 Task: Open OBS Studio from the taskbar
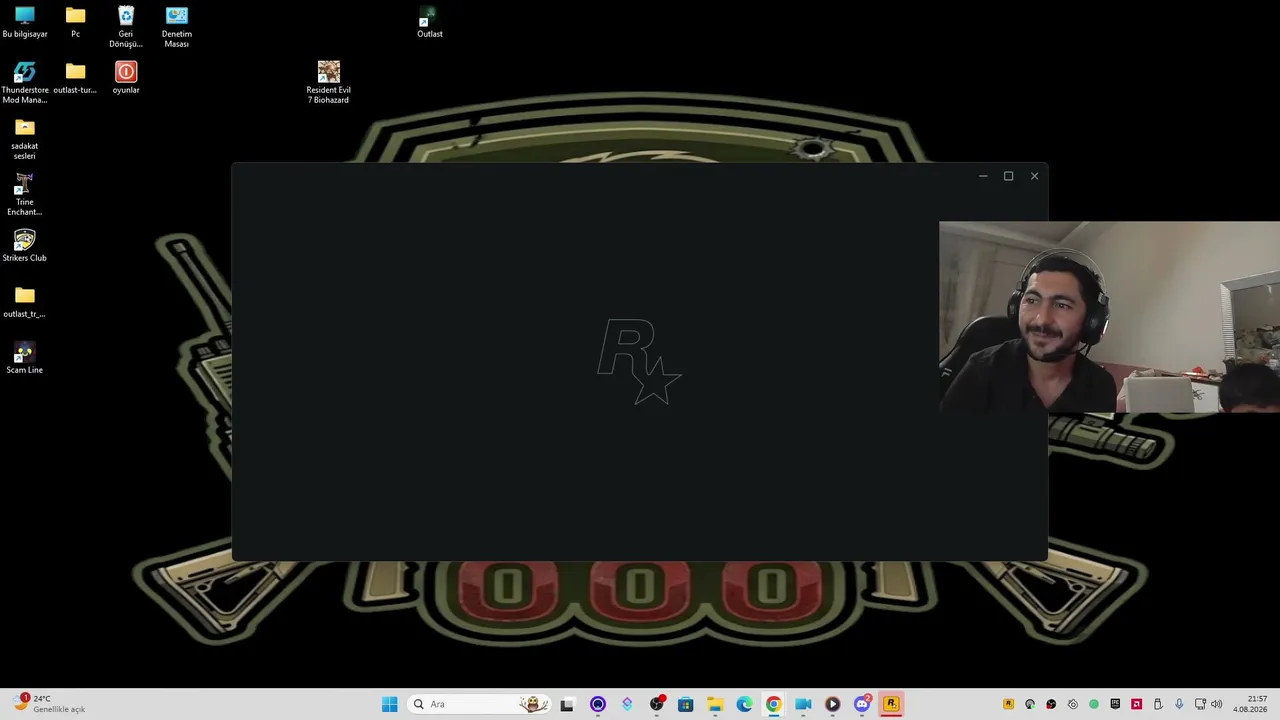coord(656,704)
